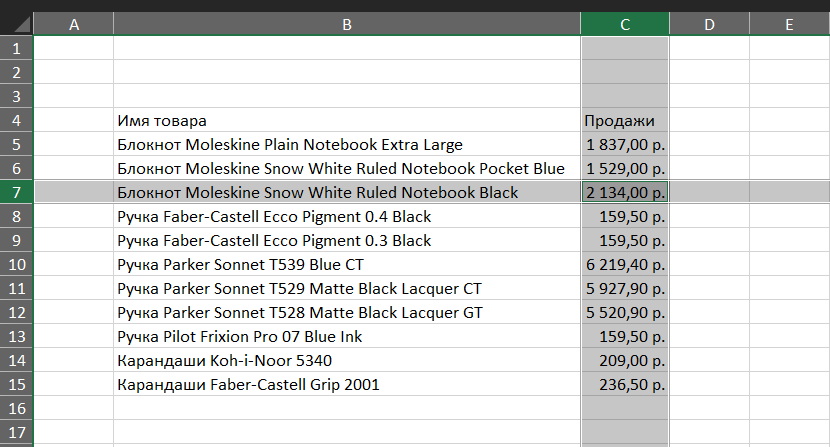
Task: Click 'Блокнот Moleskine Plain Notebook Extra Large' cell
Action: 347,144
